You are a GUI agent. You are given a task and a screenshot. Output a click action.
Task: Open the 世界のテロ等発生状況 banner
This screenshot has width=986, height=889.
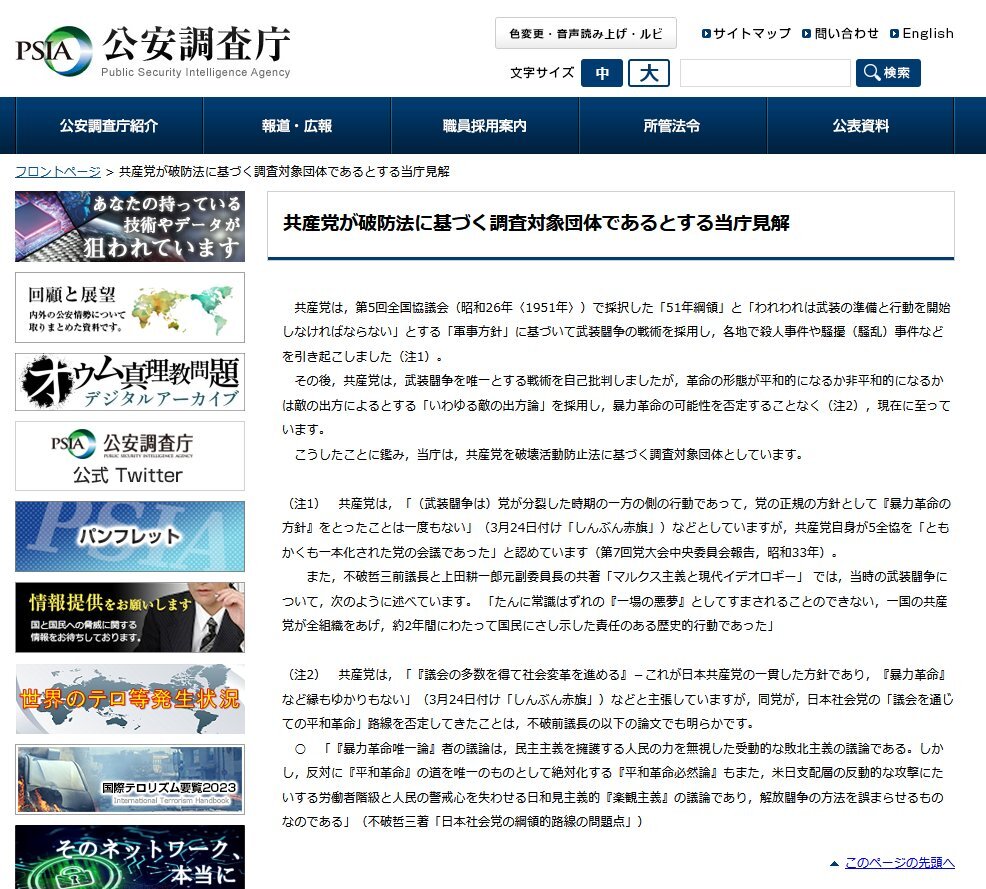(x=130, y=698)
